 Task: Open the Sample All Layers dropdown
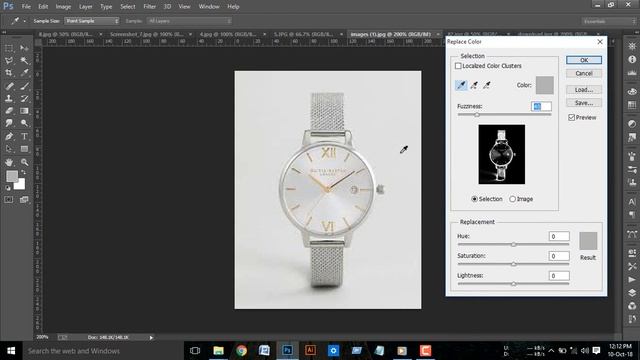coord(189,21)
